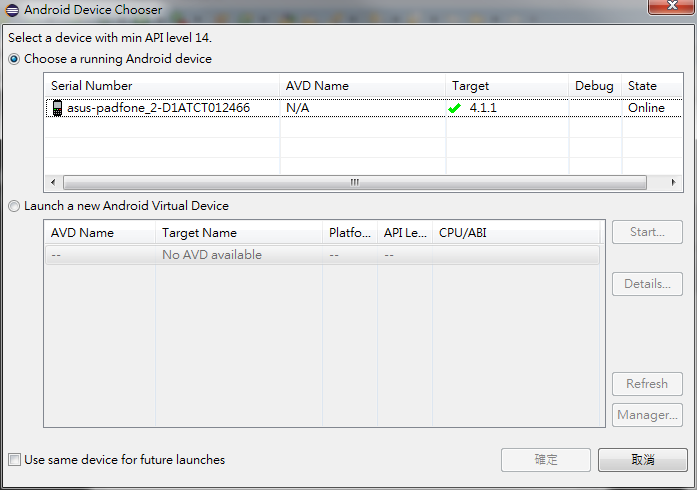Click the horizontal scrollbar's right arrow
This screenshot has width=697, height=490.
(x=674, y=182)
